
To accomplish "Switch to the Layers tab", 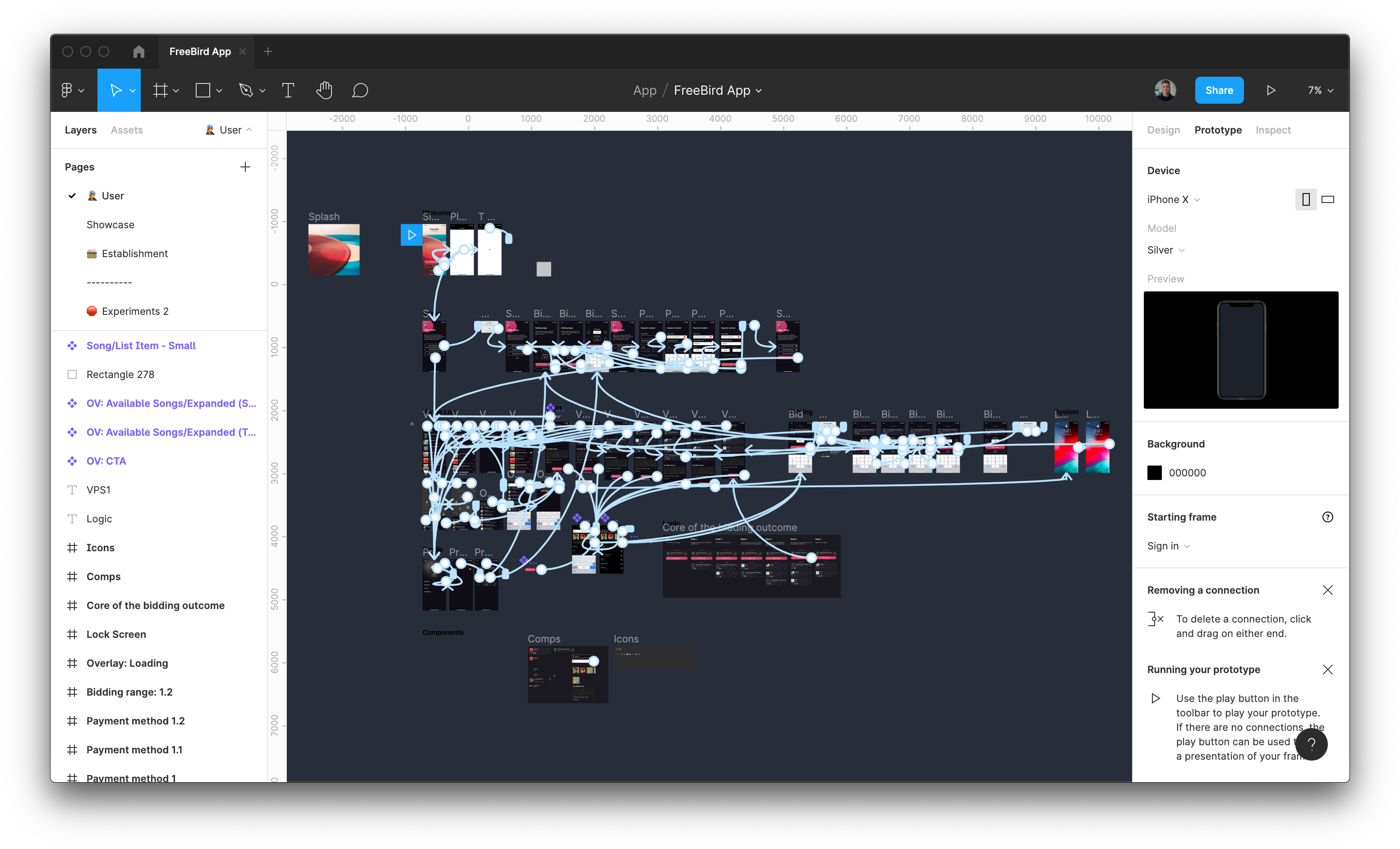I will coord(81,129).
